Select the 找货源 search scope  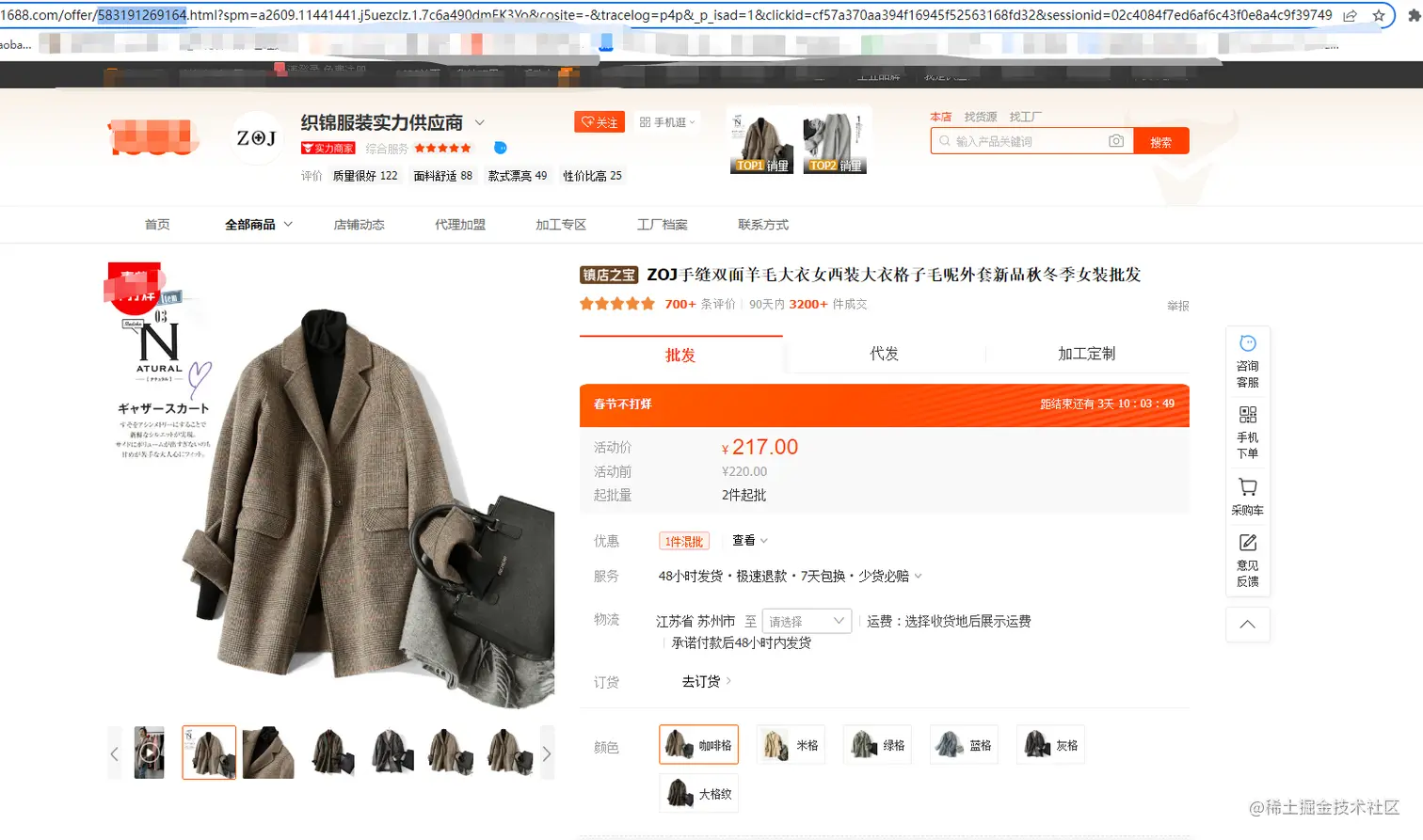(981, 117)
